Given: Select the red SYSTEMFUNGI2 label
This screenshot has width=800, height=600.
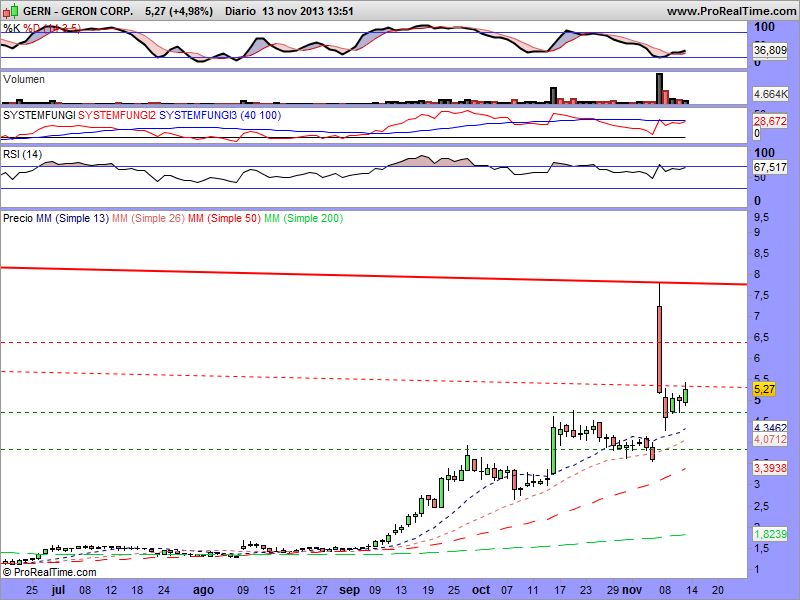Looking at the screenshot, I should coord(117,115).
